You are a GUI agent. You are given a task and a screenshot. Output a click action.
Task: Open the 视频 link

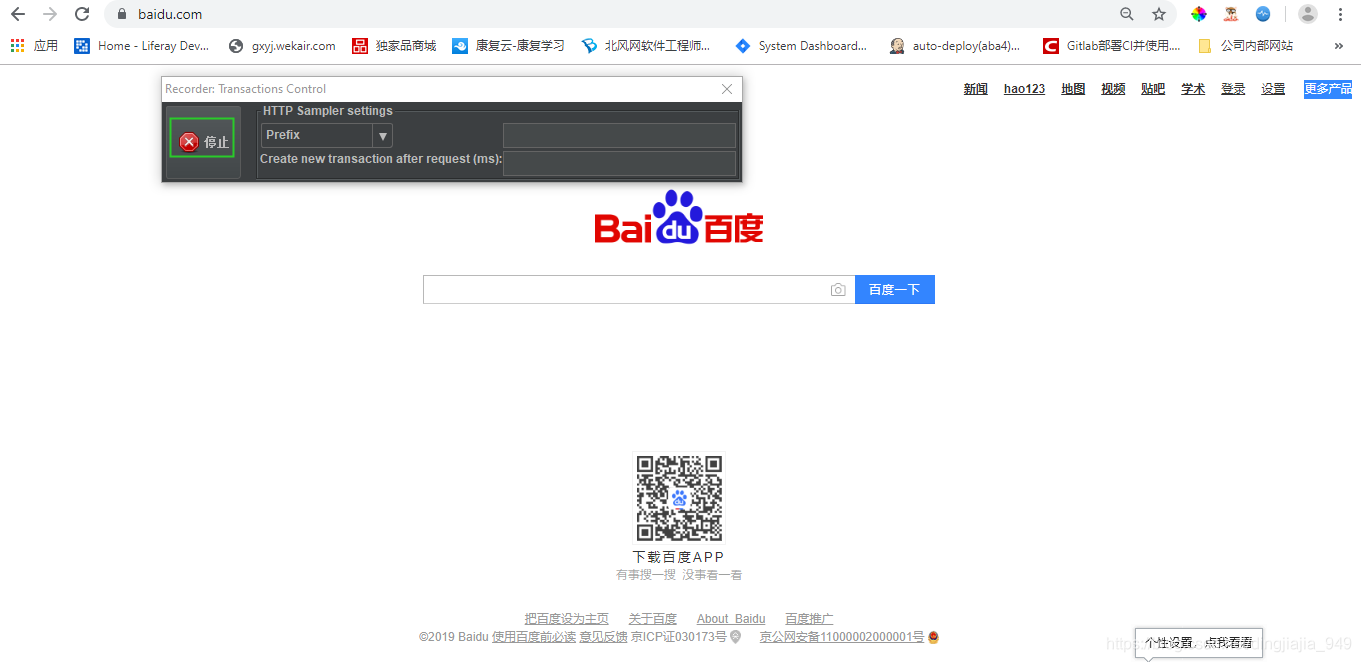pos(1113,89)
